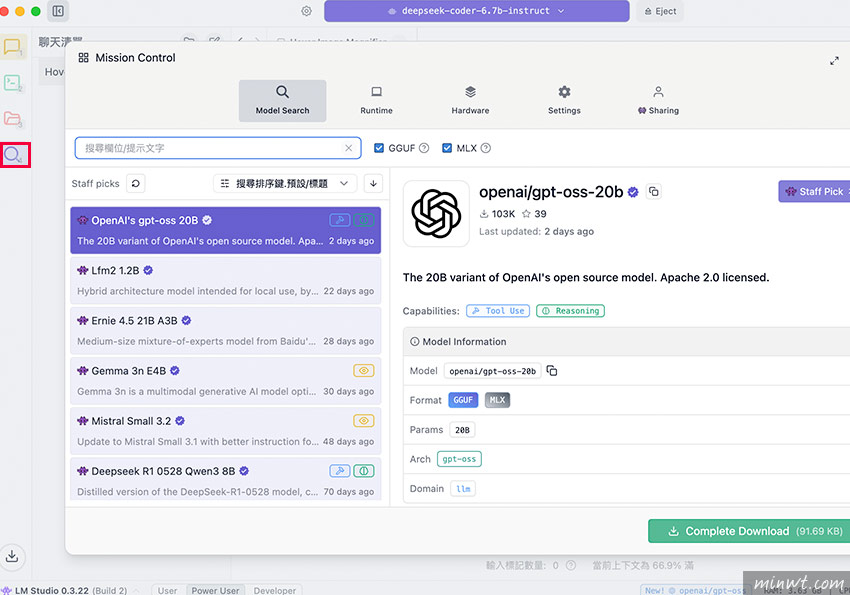Show GGUF format help info
The image size is (850, 595).
pyautogui.click(x=424, y=148)
